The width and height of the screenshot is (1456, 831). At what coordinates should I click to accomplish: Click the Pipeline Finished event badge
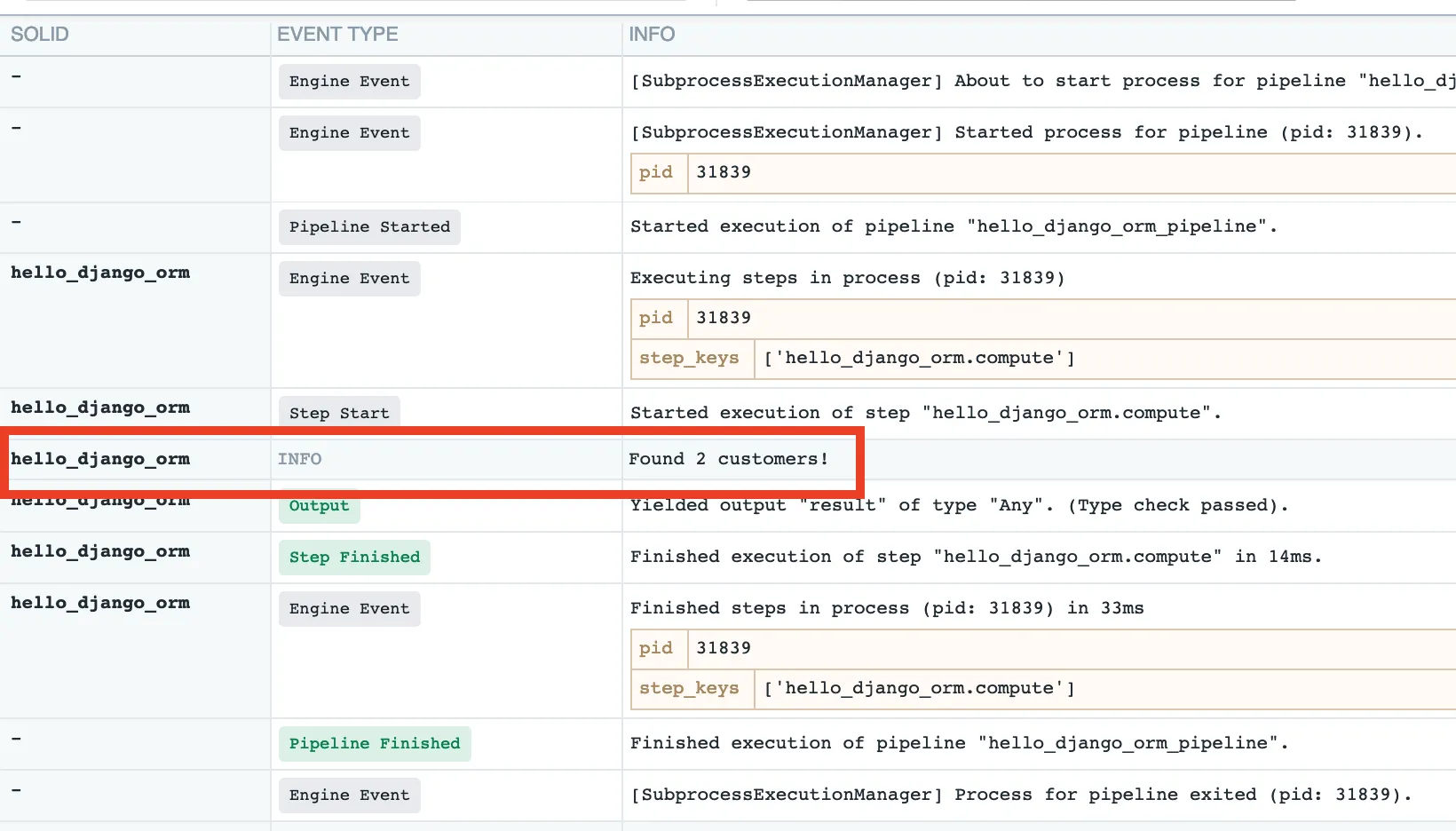(375, 744)
